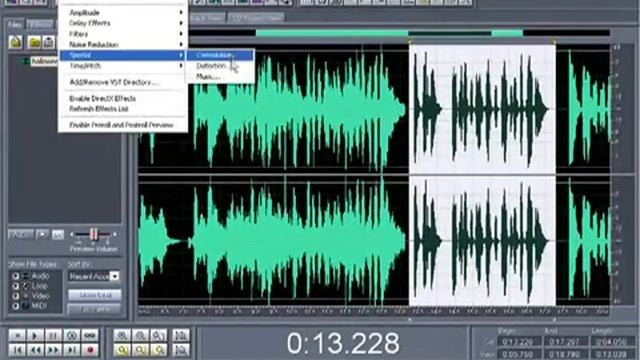Toggle the Audio file type checkbox
This screenshot has height=360, width=640.
[x=16, y=276]
